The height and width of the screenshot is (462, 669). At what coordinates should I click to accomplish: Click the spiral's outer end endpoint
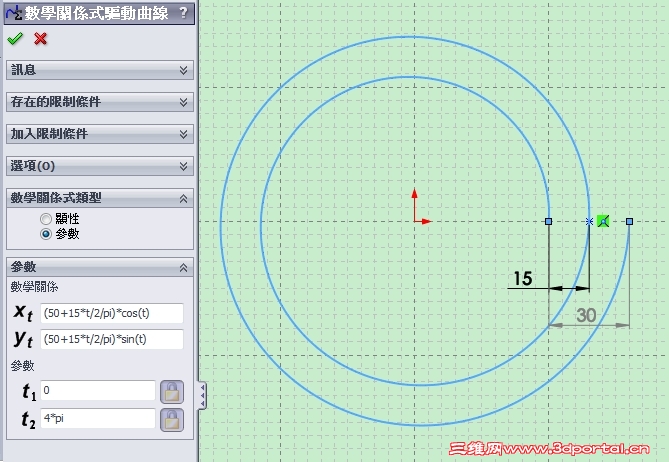[629, 221]
